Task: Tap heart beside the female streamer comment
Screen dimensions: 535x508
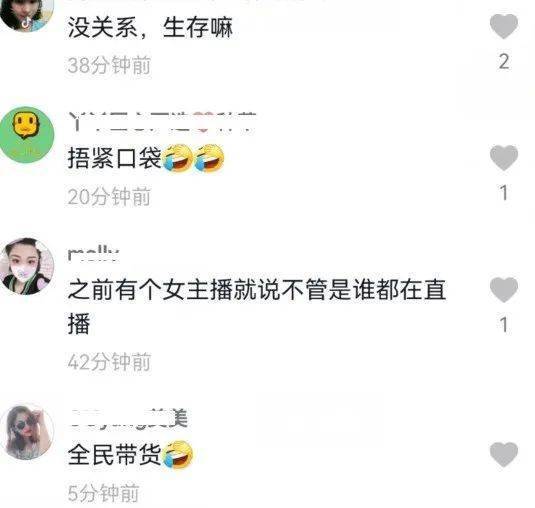Action: point(504,289)
